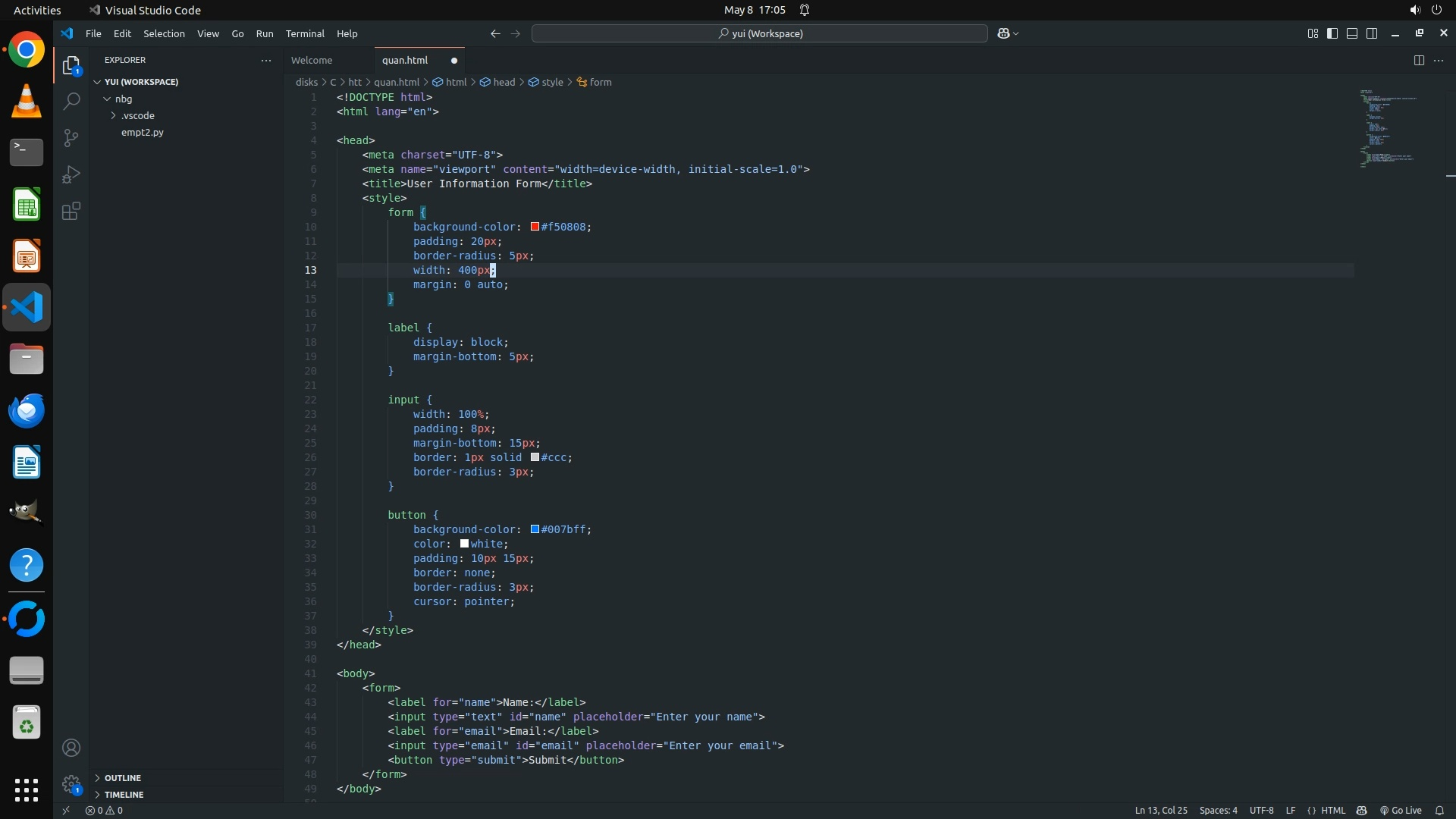Open the Manage gear icon
This screenshot has height=819, width=1456.
pos(71,784)
